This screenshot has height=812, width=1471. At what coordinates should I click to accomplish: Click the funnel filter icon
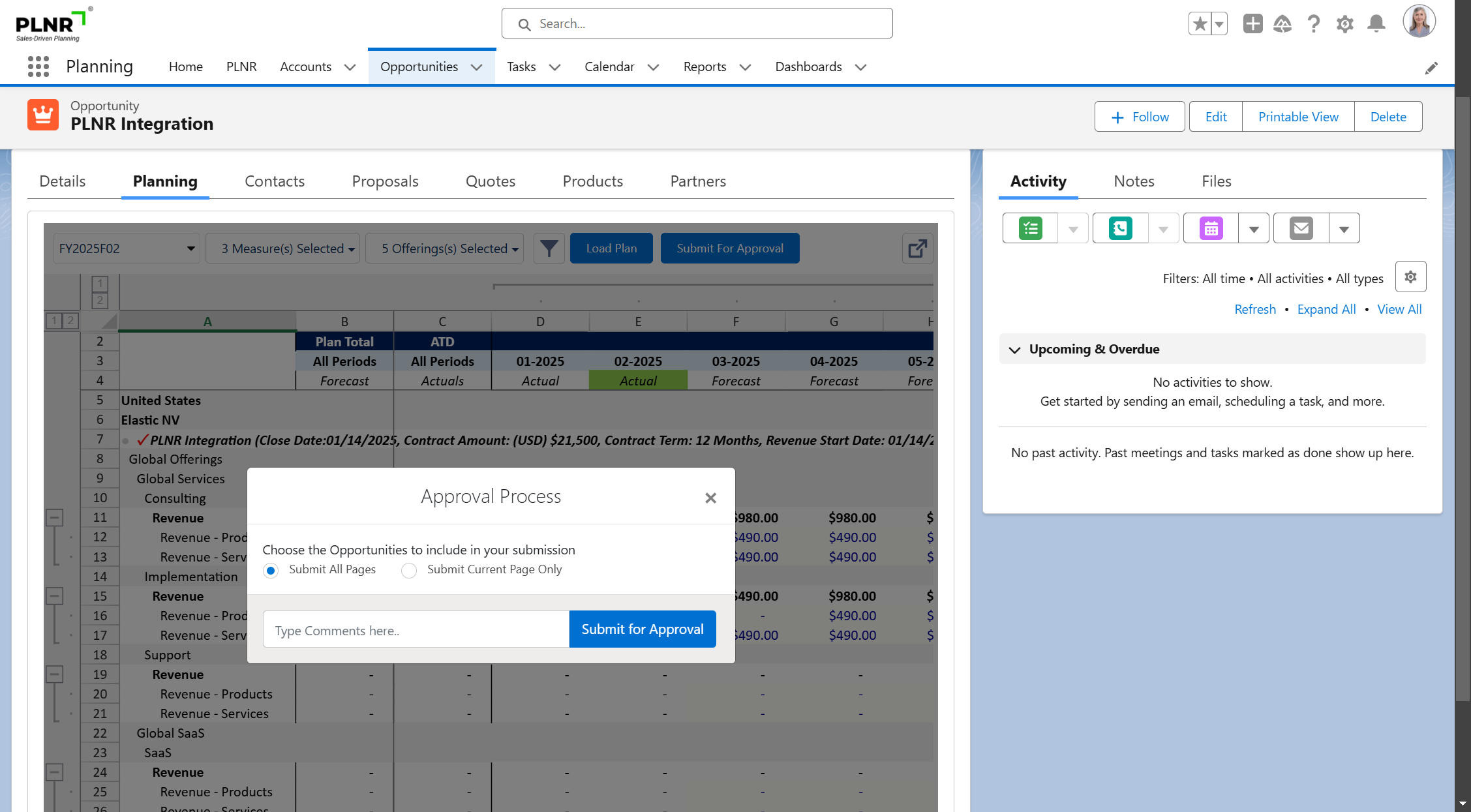[x=549, y=248]
